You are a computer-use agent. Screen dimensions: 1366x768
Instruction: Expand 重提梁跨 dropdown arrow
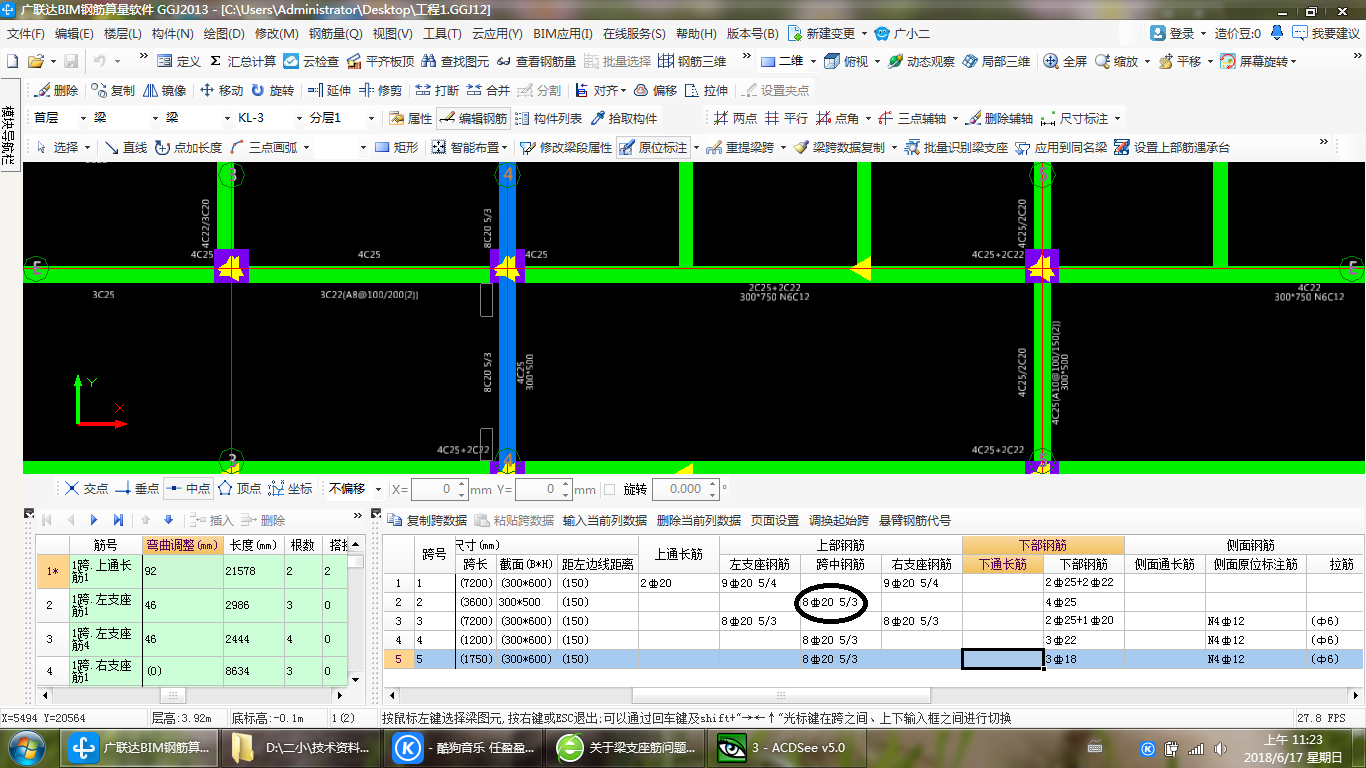click(x=782, y=147)
